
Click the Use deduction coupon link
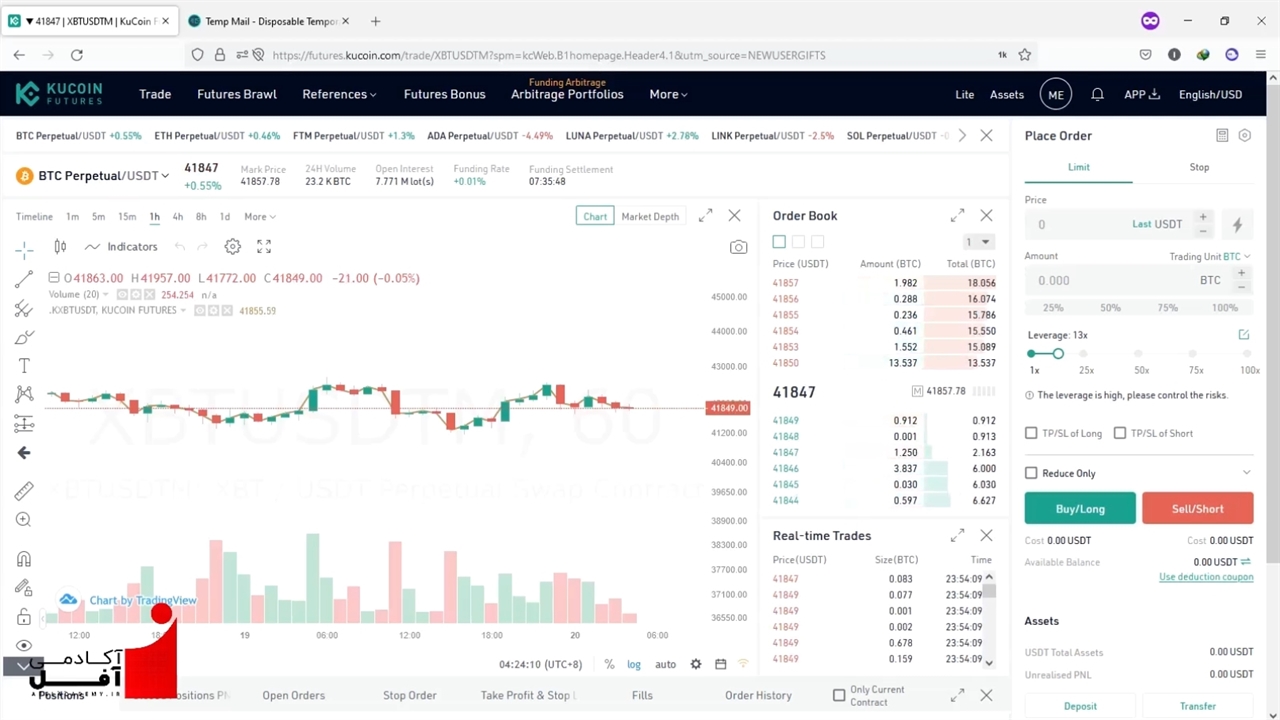[1205, 577]
